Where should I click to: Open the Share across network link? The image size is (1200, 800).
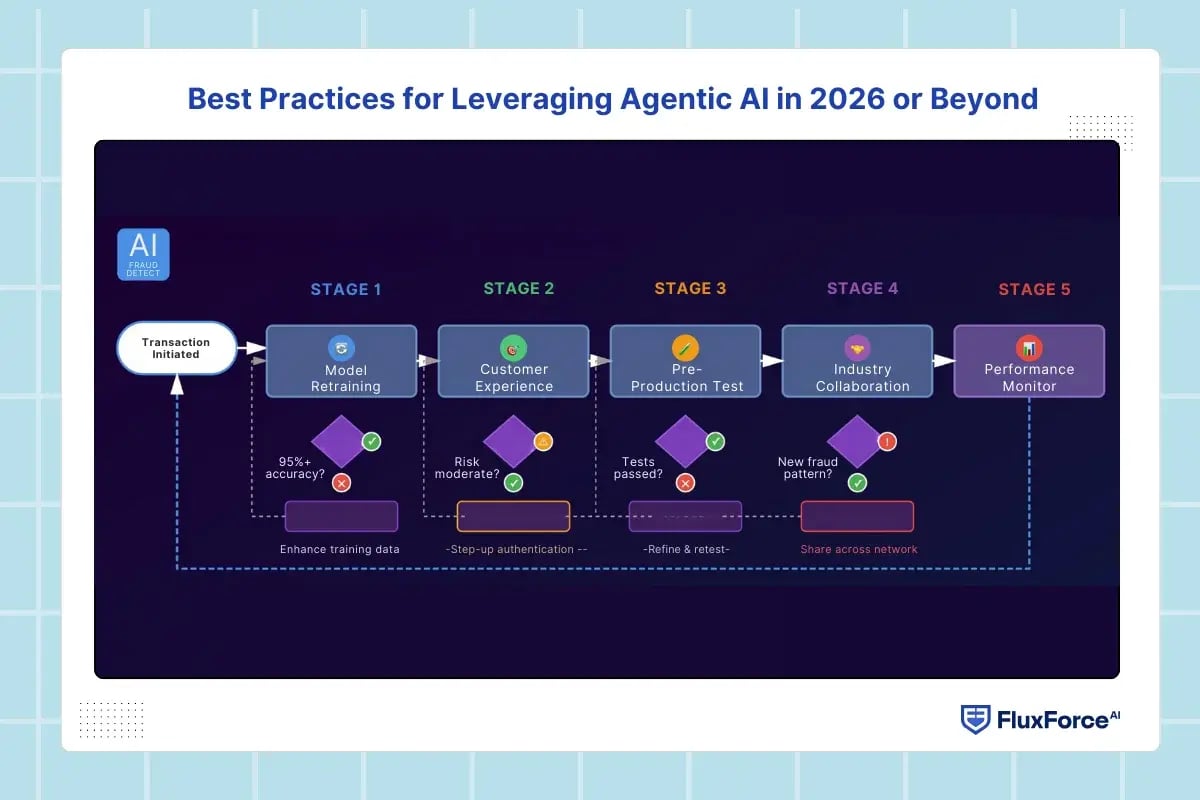(857, 549)
